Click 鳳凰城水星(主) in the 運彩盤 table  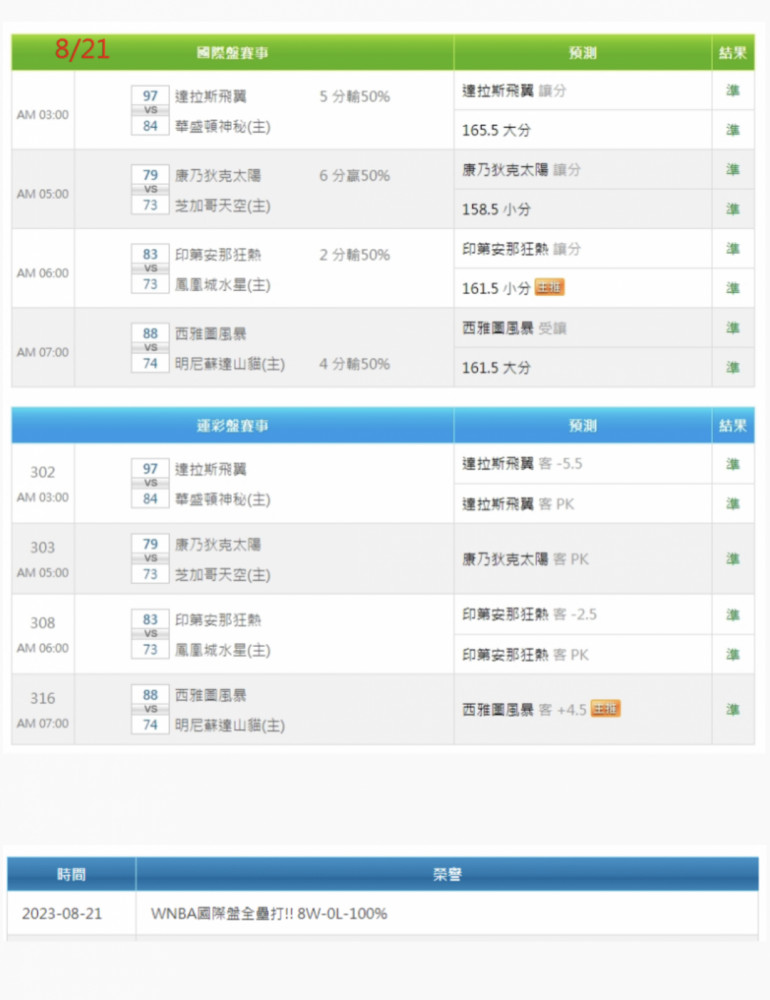pyautogui.click(x=223, y=650)
